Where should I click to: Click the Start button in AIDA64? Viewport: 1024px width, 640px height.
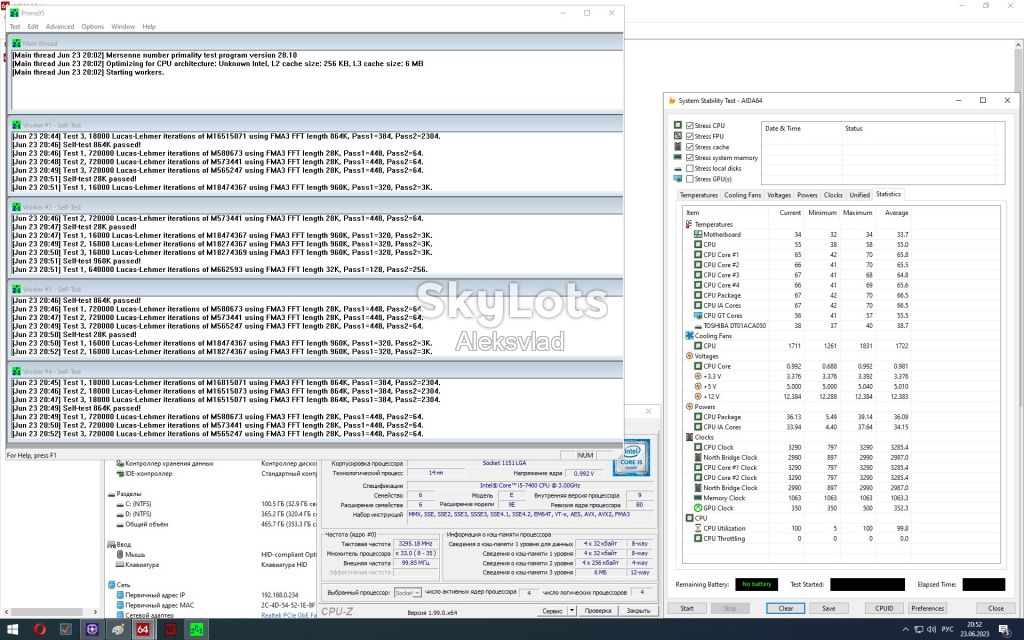click(687, 608)
